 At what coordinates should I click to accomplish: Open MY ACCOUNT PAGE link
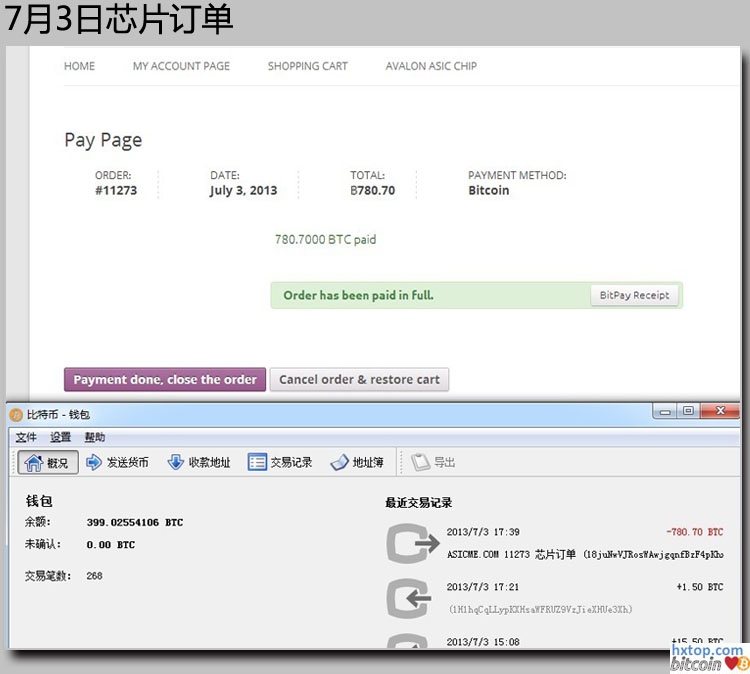pos(181,66)
